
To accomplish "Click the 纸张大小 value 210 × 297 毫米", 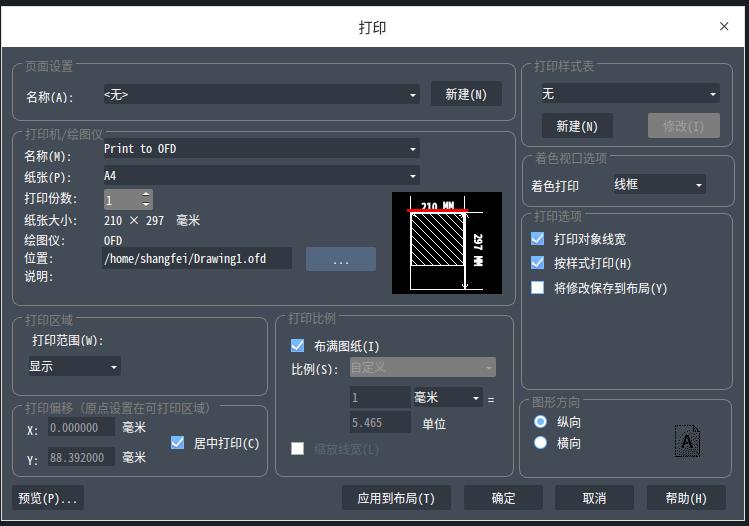I will tap(152, 220).
